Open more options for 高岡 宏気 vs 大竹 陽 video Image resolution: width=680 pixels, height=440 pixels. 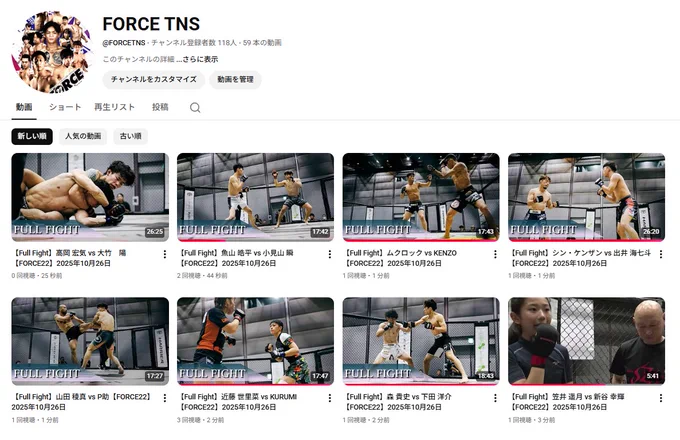[x=165, y=254]
